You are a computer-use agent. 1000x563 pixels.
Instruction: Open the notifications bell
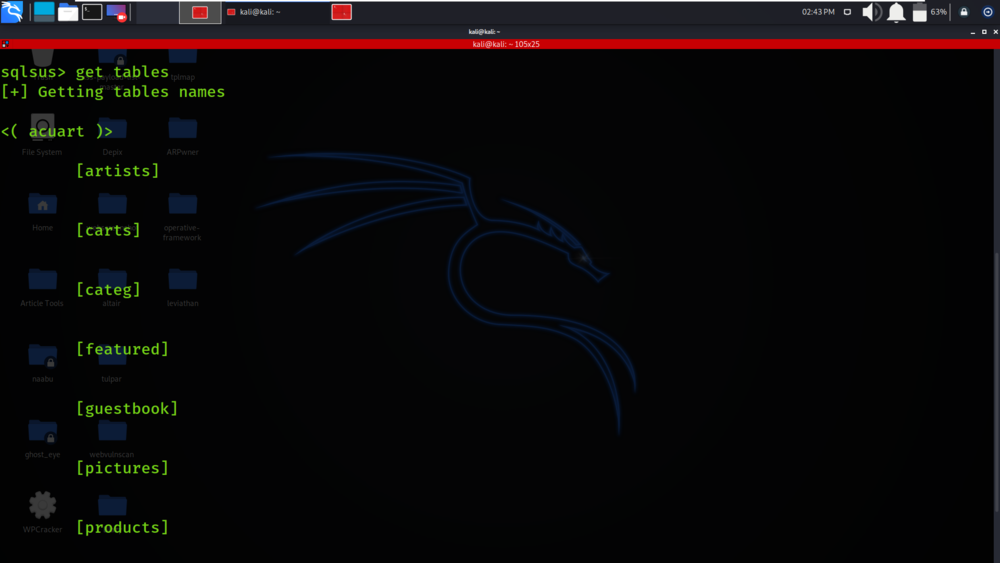[896, 11]
